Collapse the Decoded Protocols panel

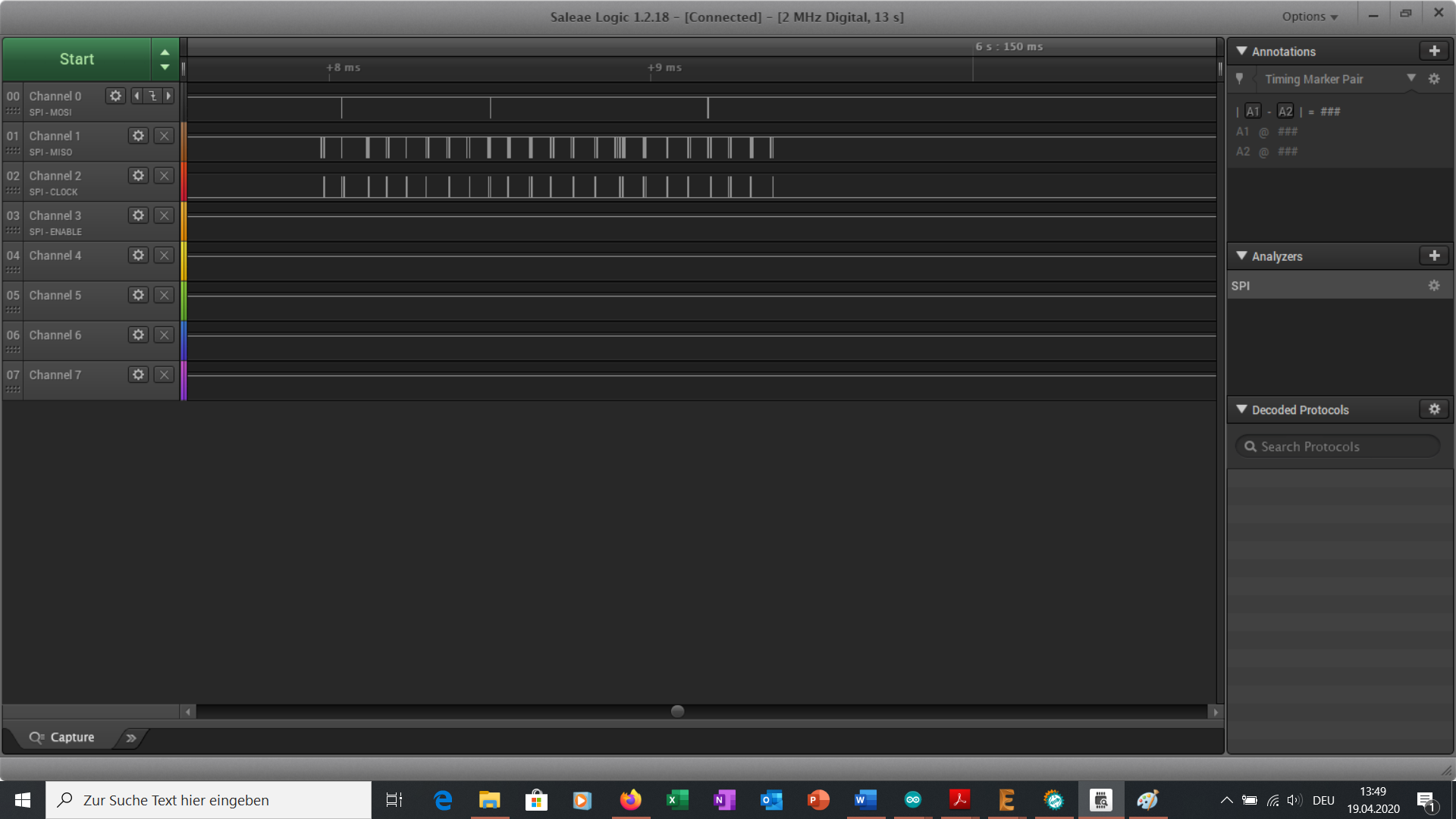[1241, 409]
